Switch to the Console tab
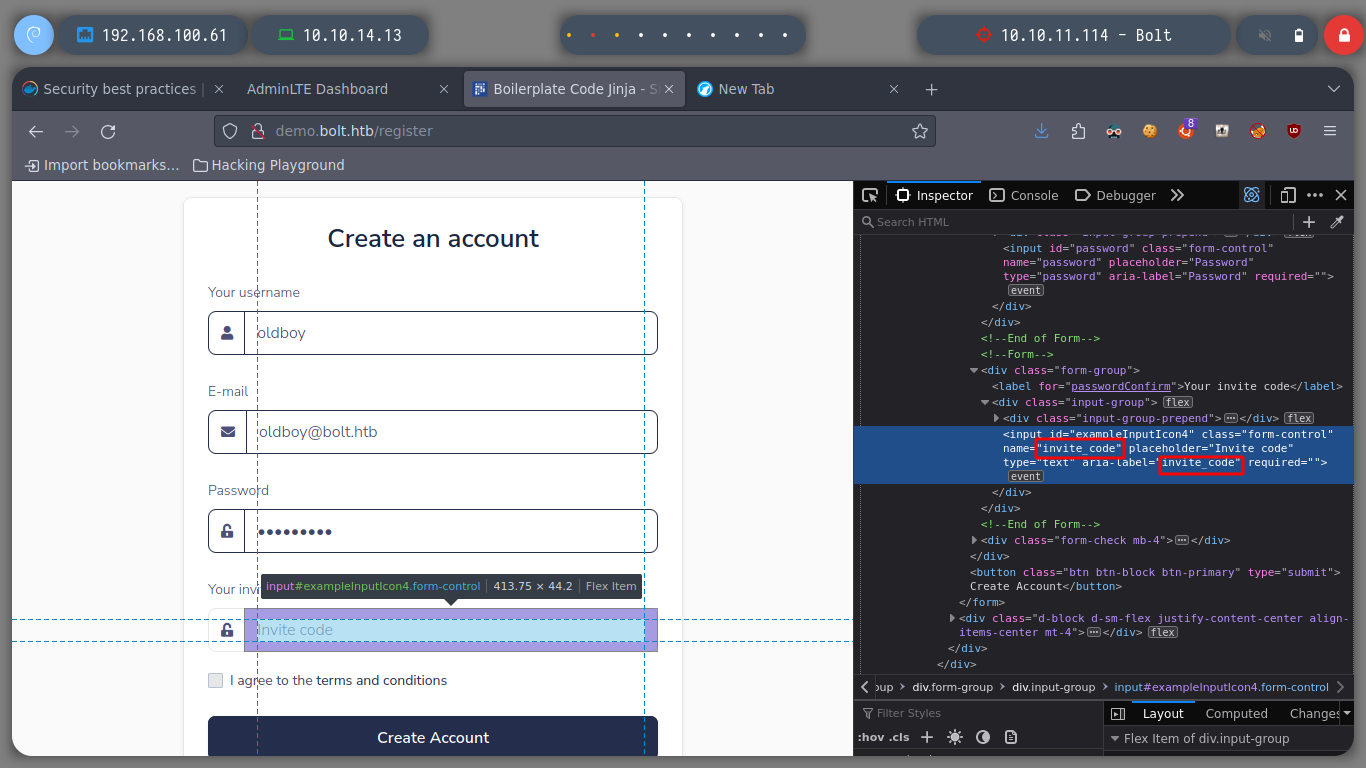This screenshot has height=768, width=1366. pos(1023,195)
